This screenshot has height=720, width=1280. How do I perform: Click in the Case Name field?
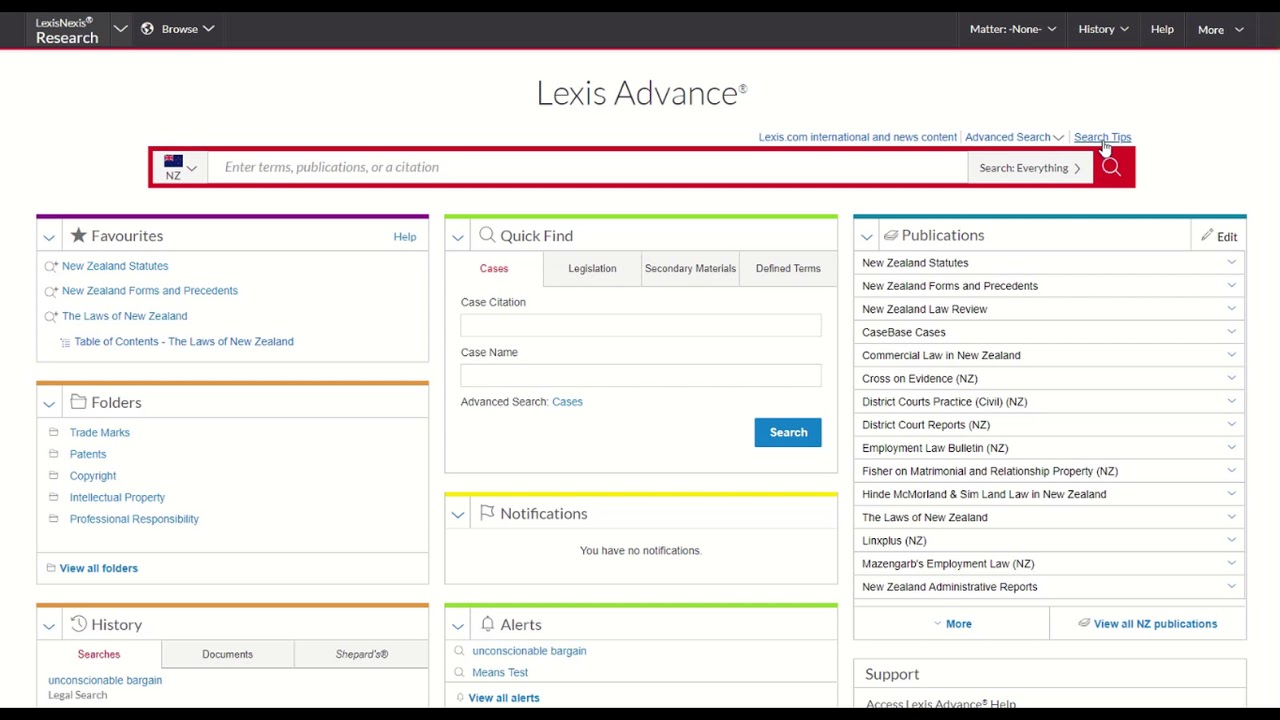pyautogui.click(x=641, y=375)
